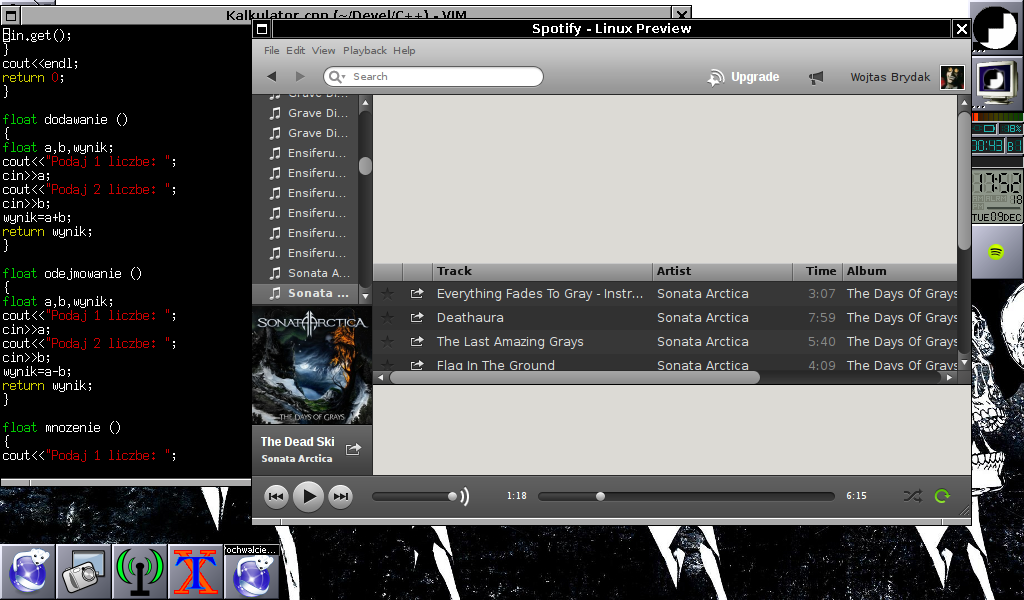Open Wojtas Brydak's profile name
Viewport: 1024px width, 600px height.
pos(890,77)
